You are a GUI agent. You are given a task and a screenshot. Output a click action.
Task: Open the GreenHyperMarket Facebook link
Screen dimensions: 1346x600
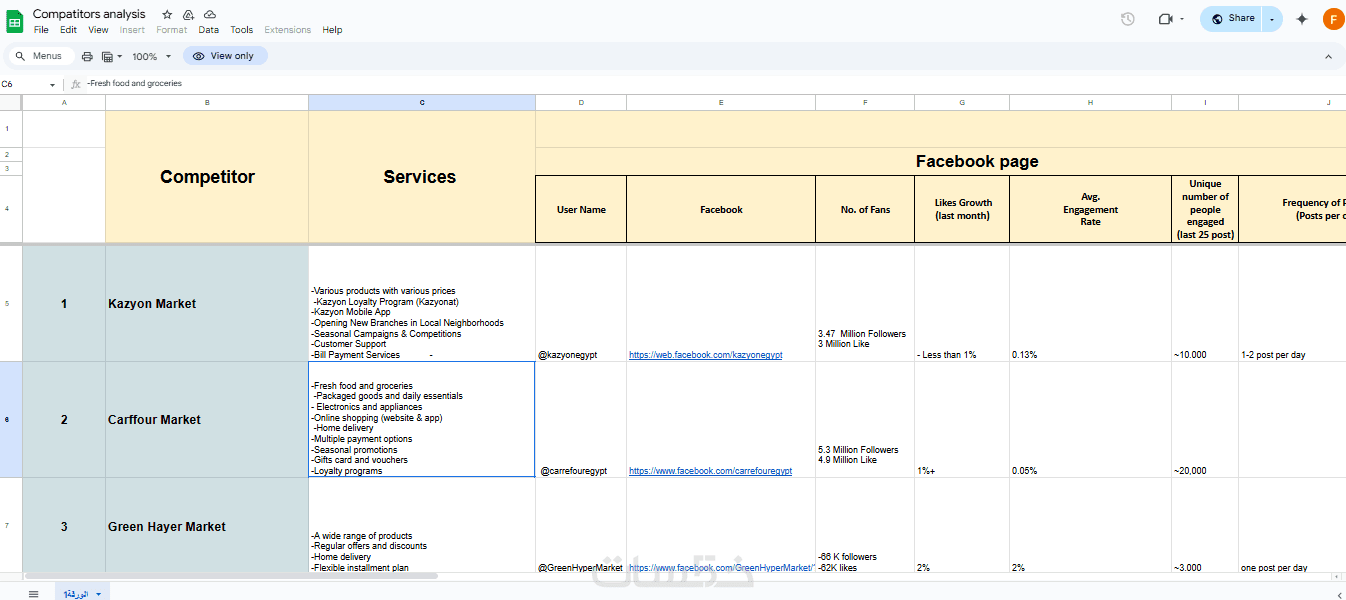722,568
